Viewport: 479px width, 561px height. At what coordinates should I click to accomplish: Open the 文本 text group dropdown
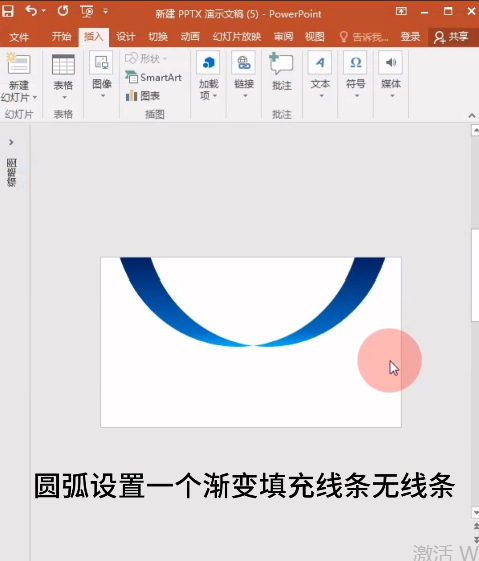pos(320,75)
